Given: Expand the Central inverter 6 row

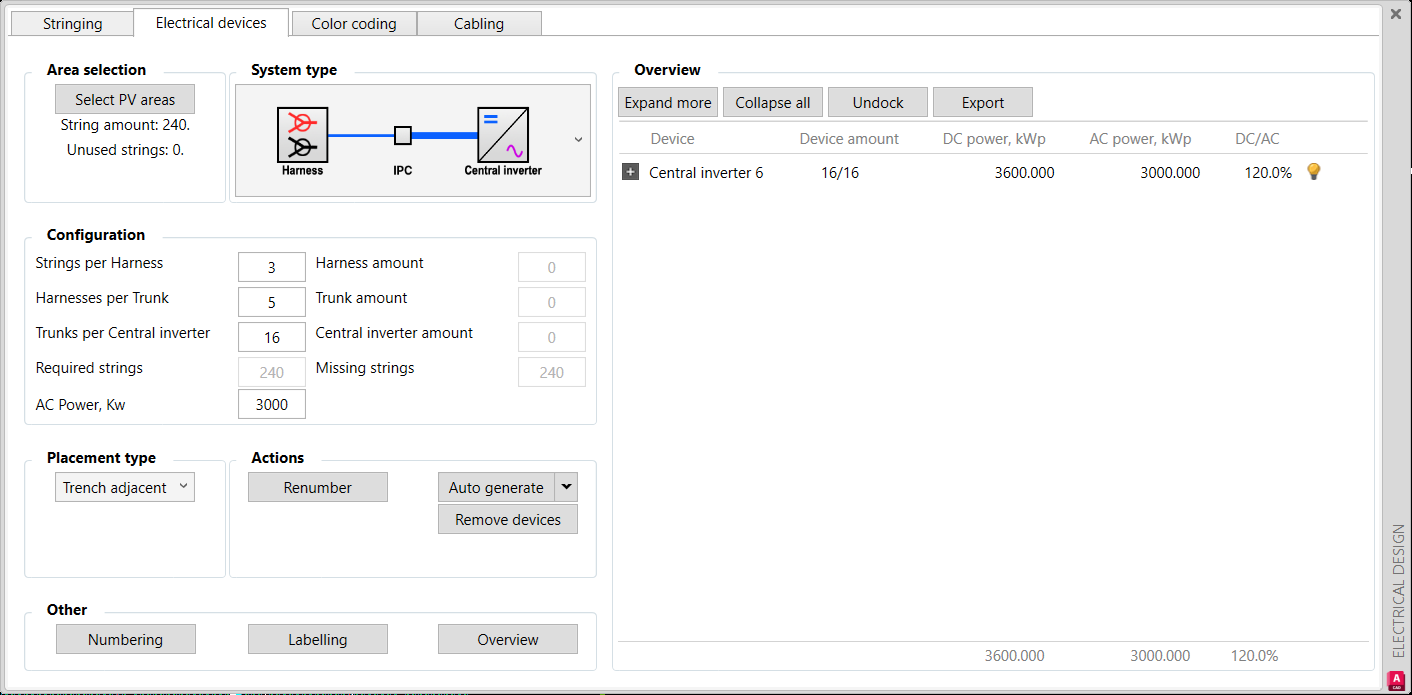Looking at the screenshot, I should [x=630, y=172].
